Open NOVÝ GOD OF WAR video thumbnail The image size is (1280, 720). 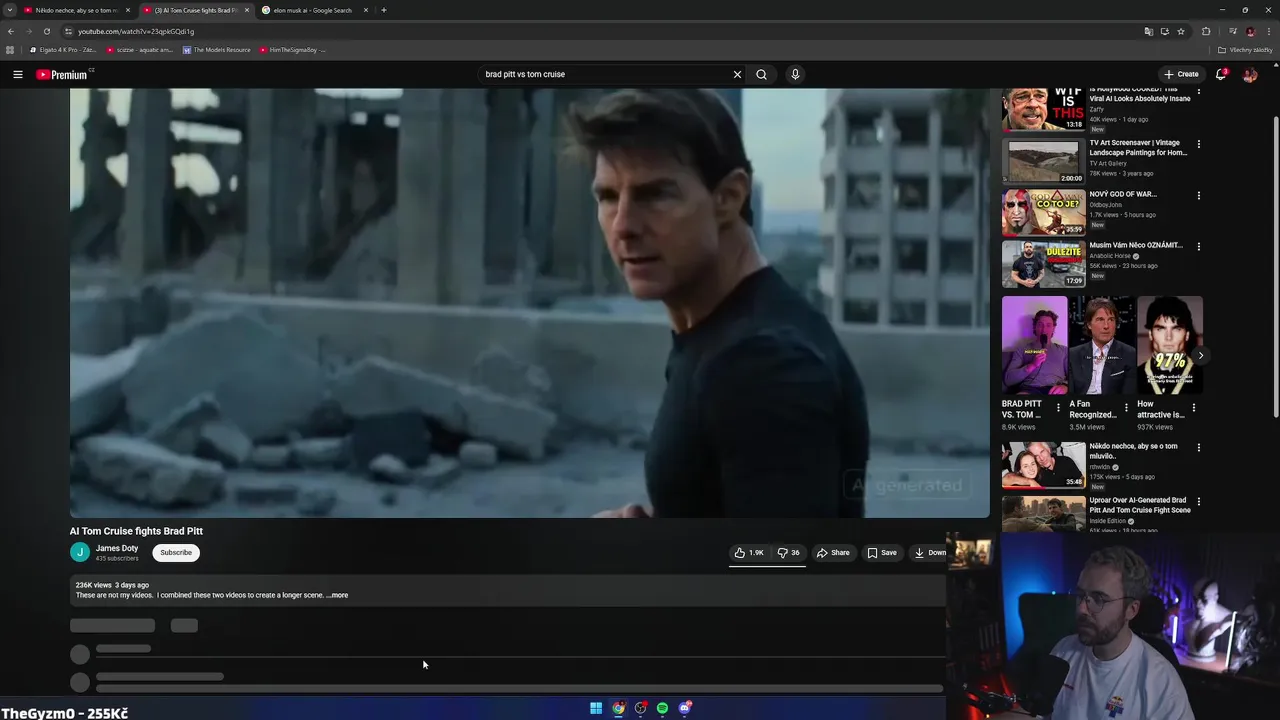click(1043, 212)
